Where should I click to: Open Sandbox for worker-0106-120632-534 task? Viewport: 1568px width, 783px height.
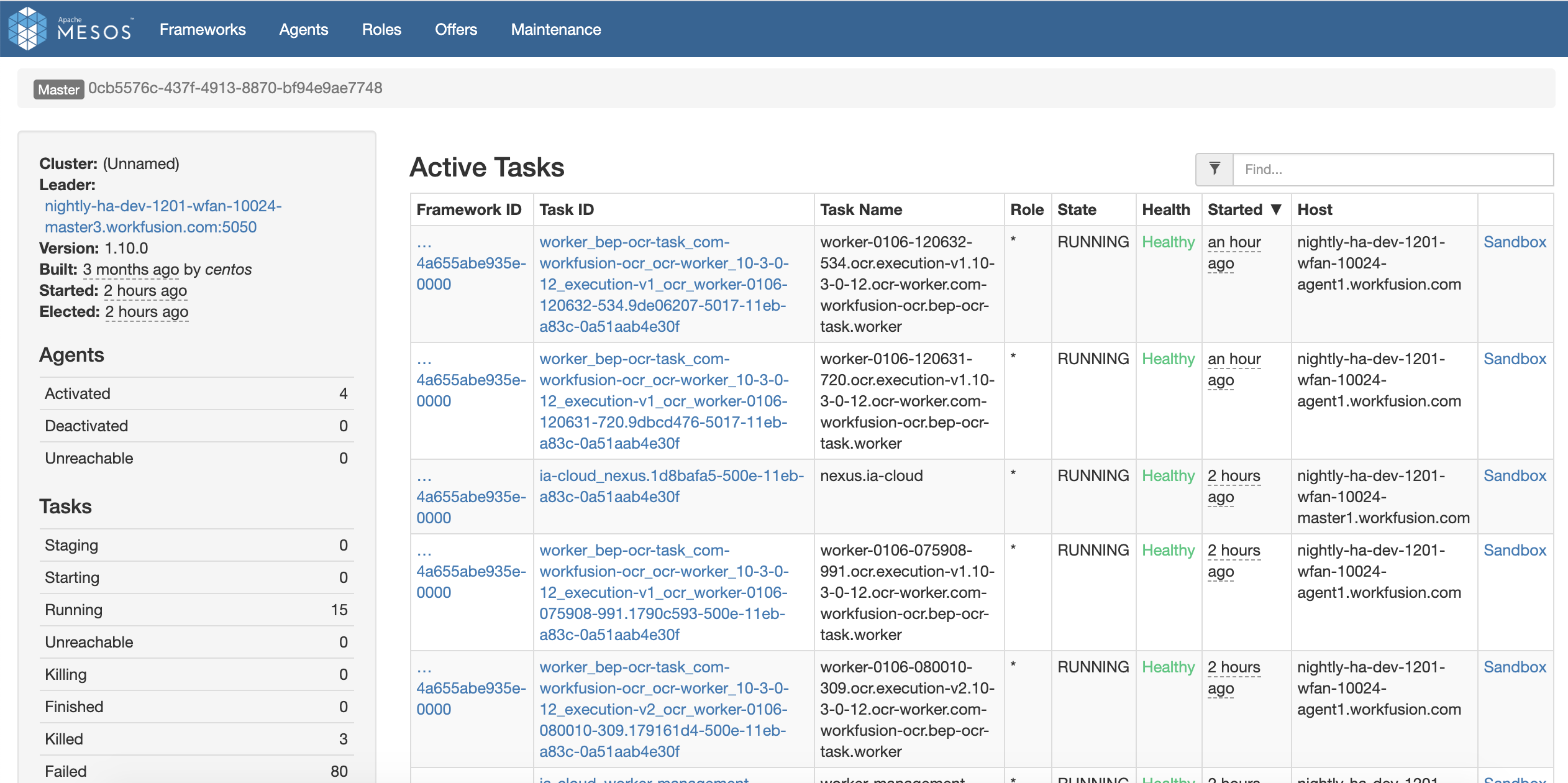click(1515, 242)
